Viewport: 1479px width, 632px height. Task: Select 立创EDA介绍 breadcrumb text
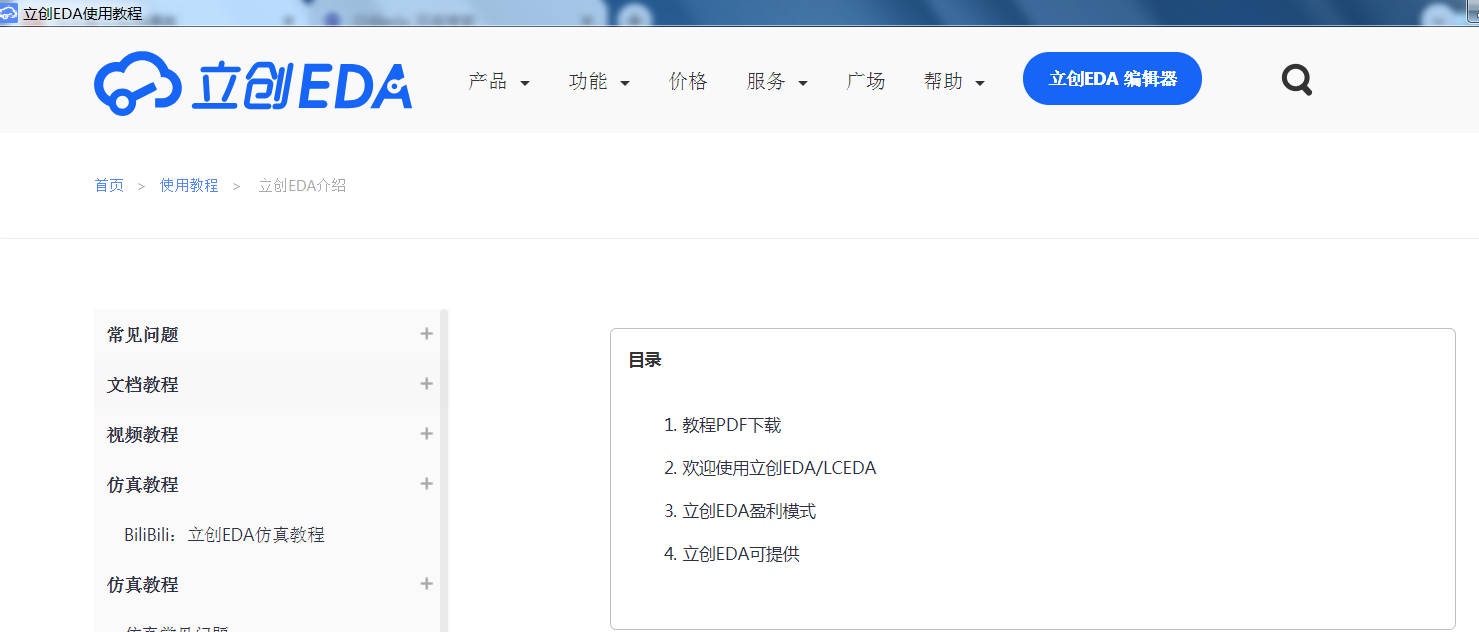point(302,185)
